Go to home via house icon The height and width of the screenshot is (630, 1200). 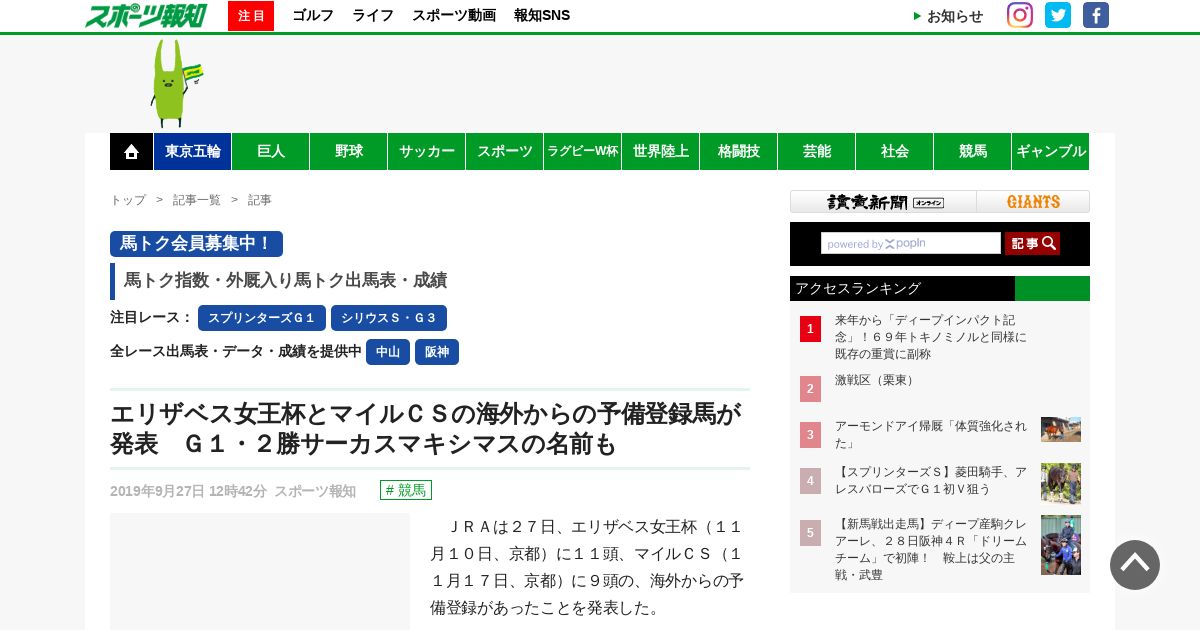tap(131, 152)
